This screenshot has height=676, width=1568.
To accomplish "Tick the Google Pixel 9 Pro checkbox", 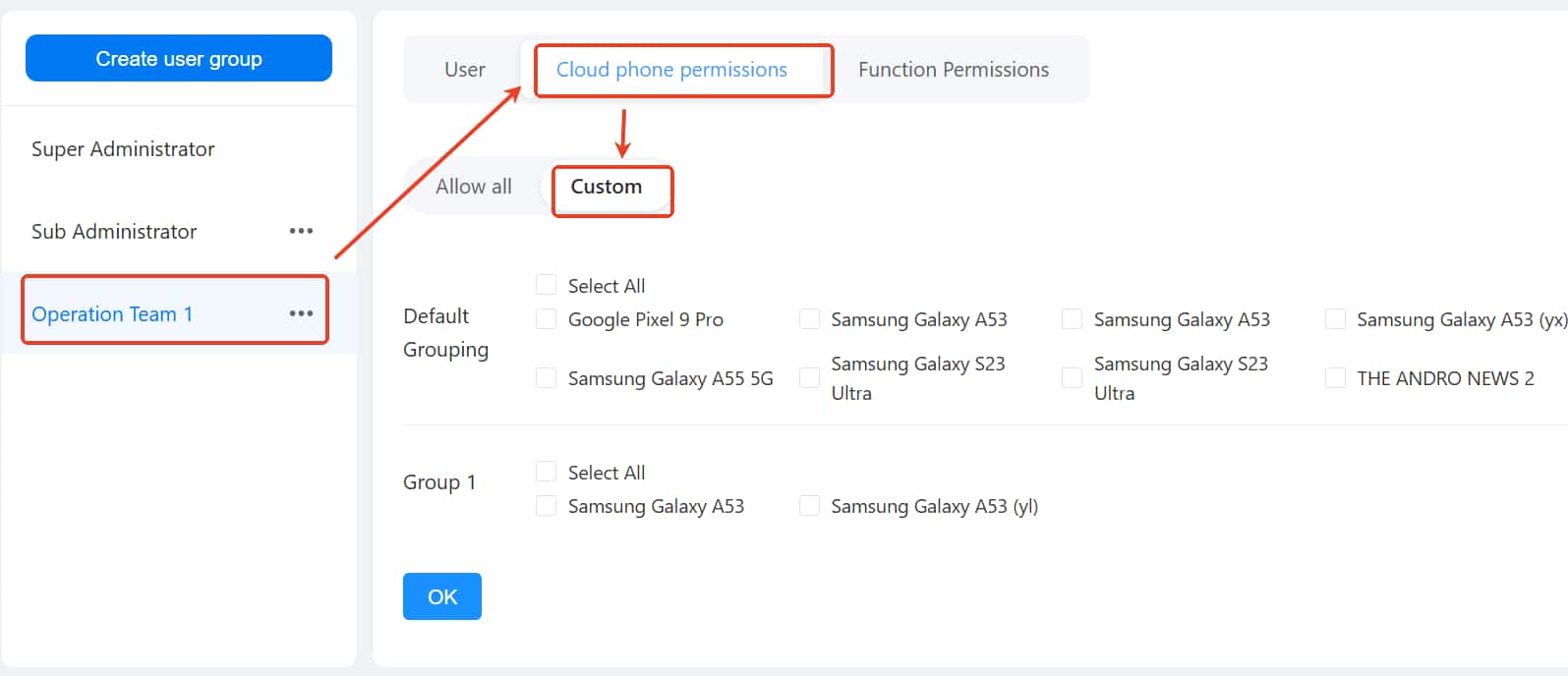I will [547, 319].
